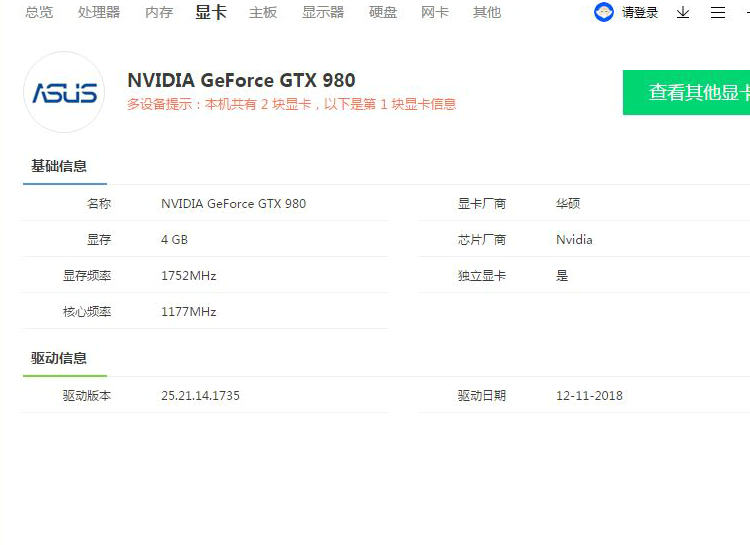Click the red 多设备提示 notice text
Image resolution: width=750 pixels, height=545 pixels.
[x=291, y=104]
